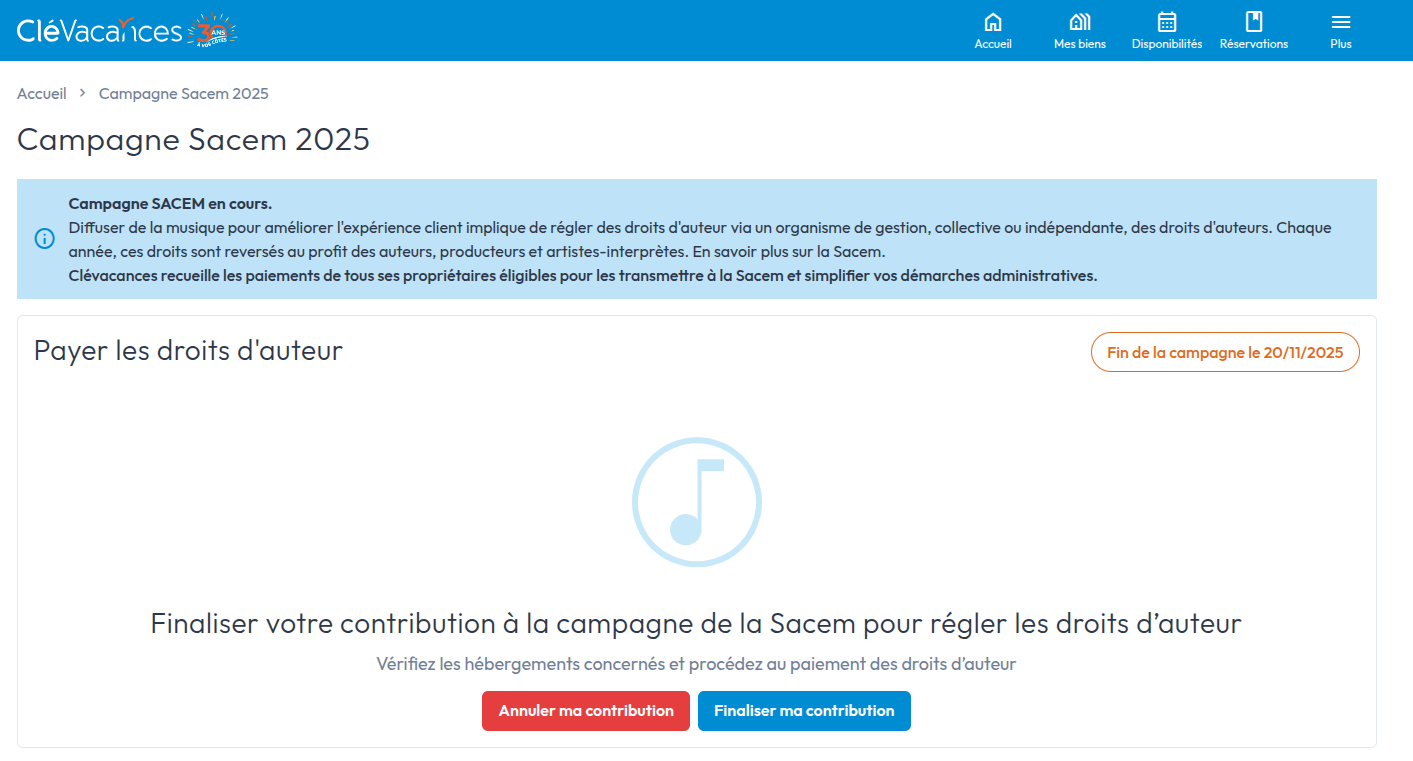Click Vérifiez les hébergements concernés subtitle
Viewport: 1413px width, 761px height.
696,663
